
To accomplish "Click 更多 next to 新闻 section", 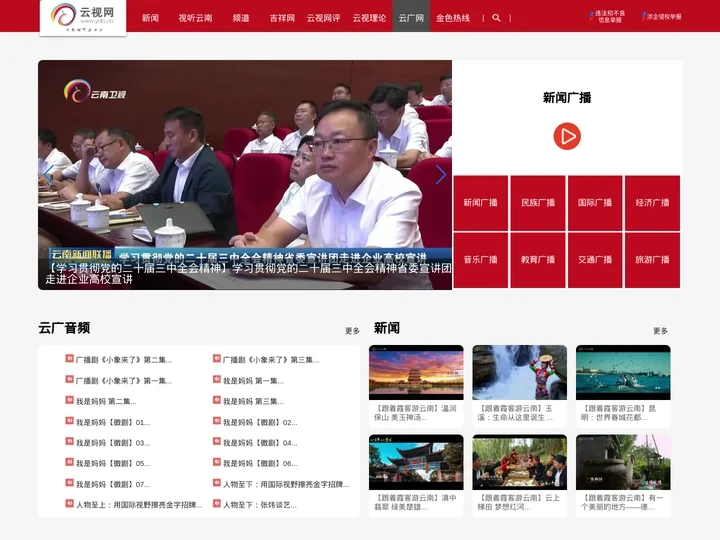I will click(660, 331).
